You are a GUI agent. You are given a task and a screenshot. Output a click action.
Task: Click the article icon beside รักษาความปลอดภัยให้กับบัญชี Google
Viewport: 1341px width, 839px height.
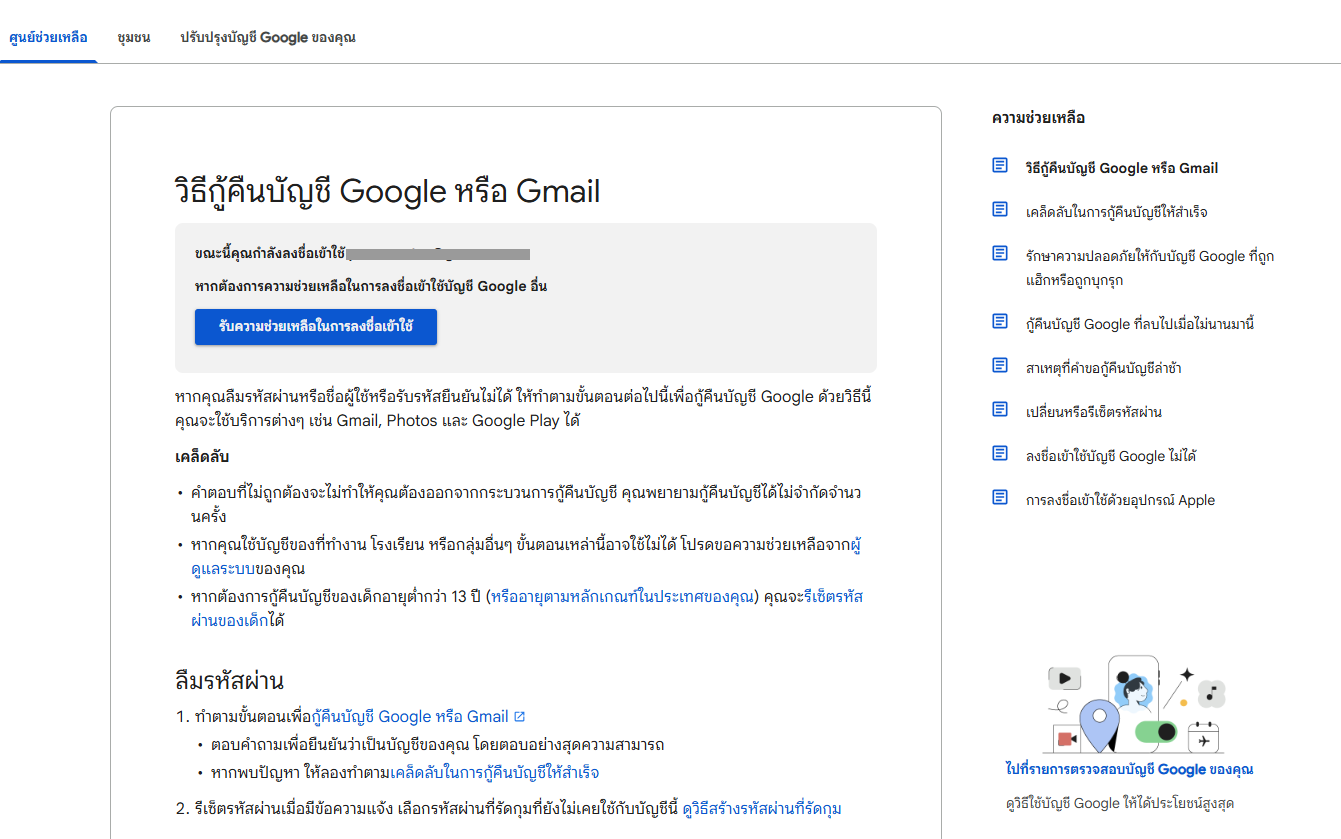(1000, 254)
